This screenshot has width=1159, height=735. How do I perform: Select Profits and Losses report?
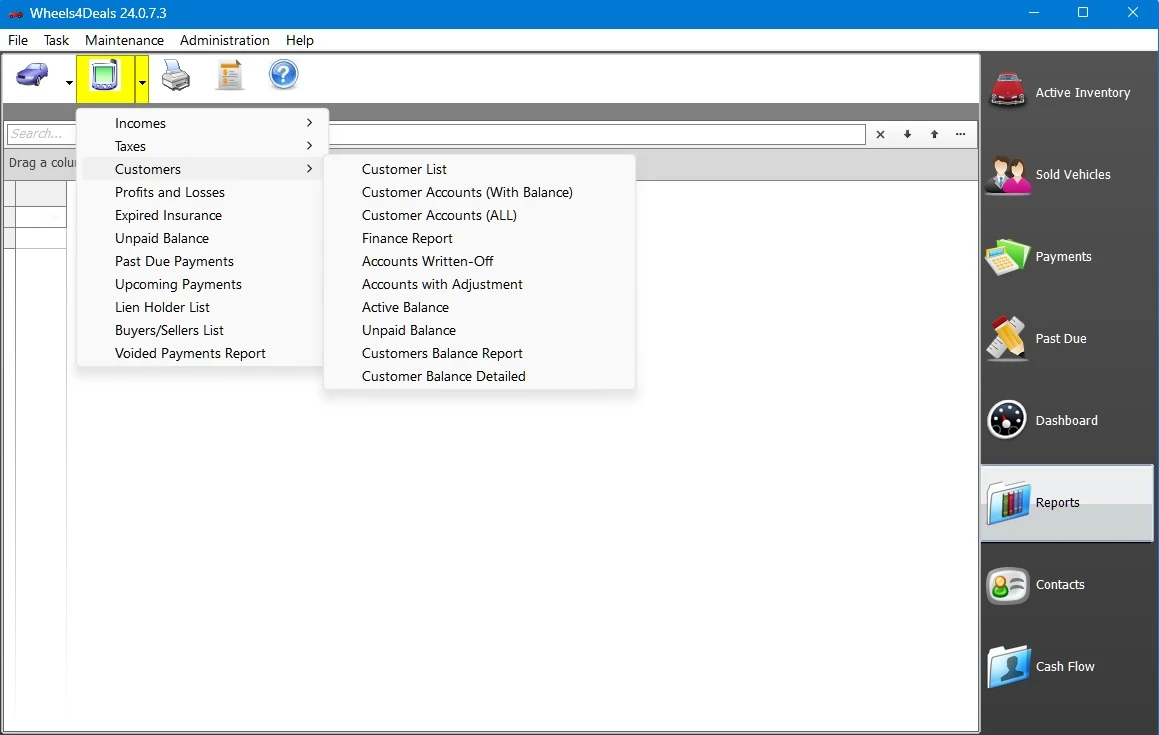170,192
